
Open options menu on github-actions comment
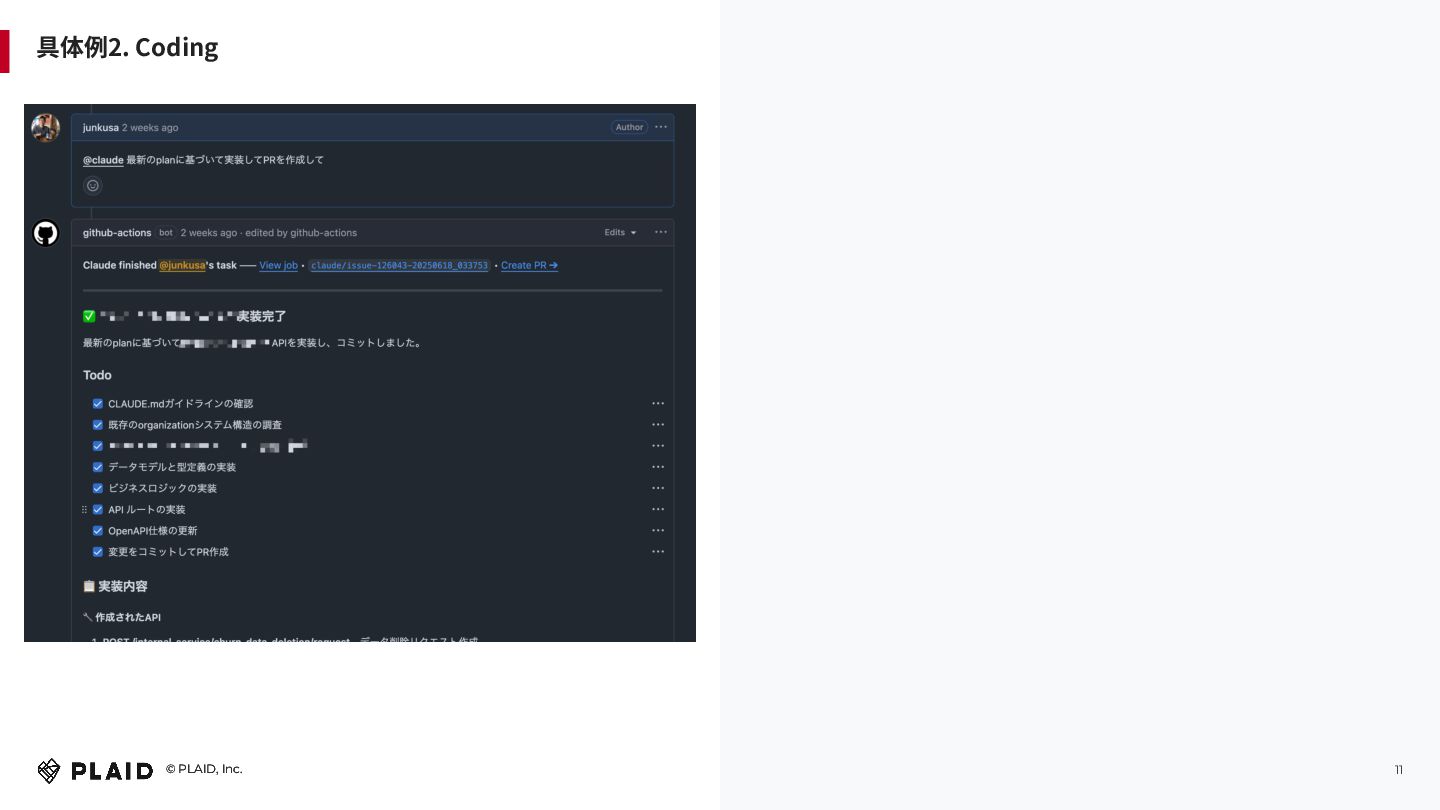coord(660,232)
